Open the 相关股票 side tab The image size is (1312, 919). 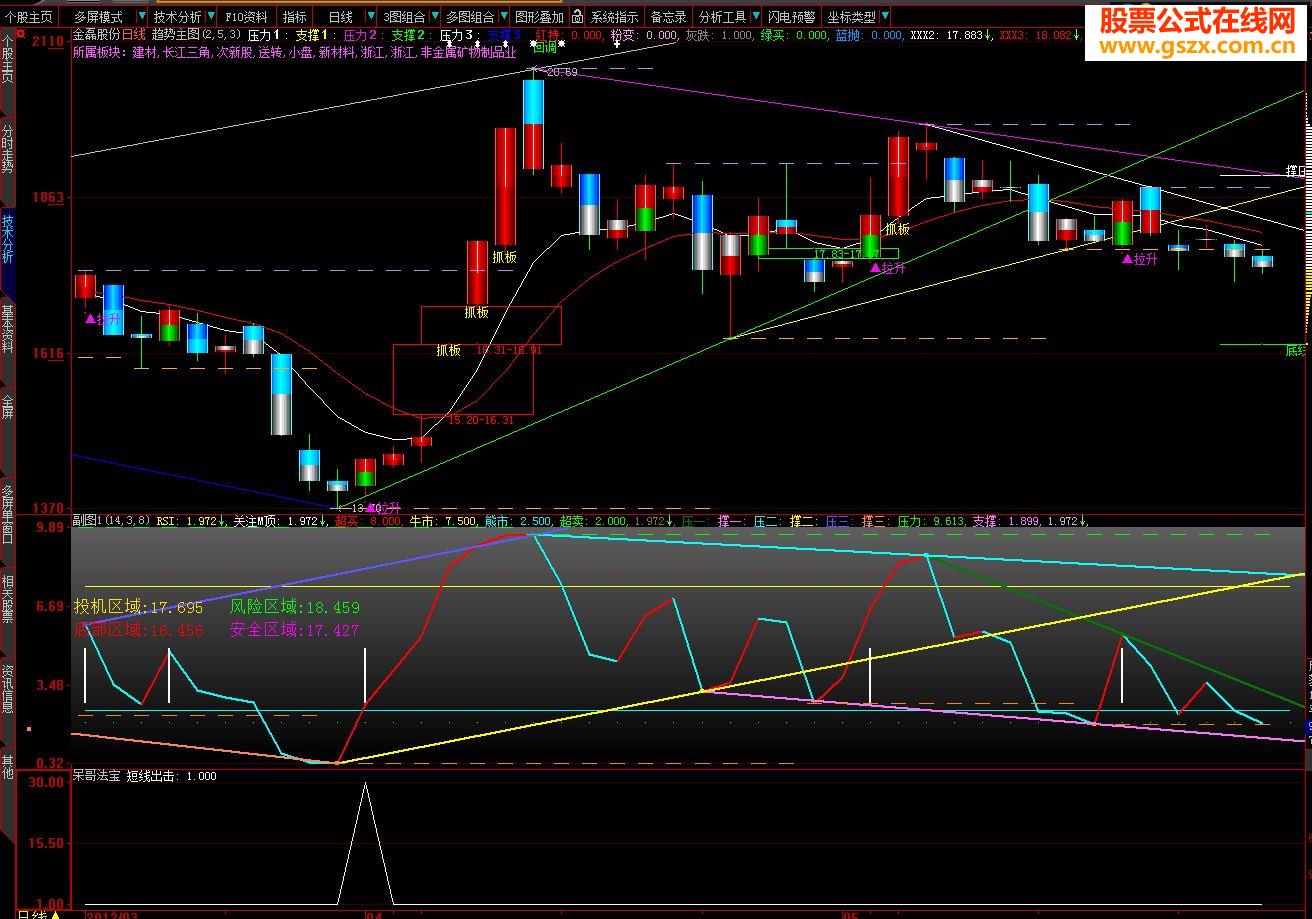point(8,598)
